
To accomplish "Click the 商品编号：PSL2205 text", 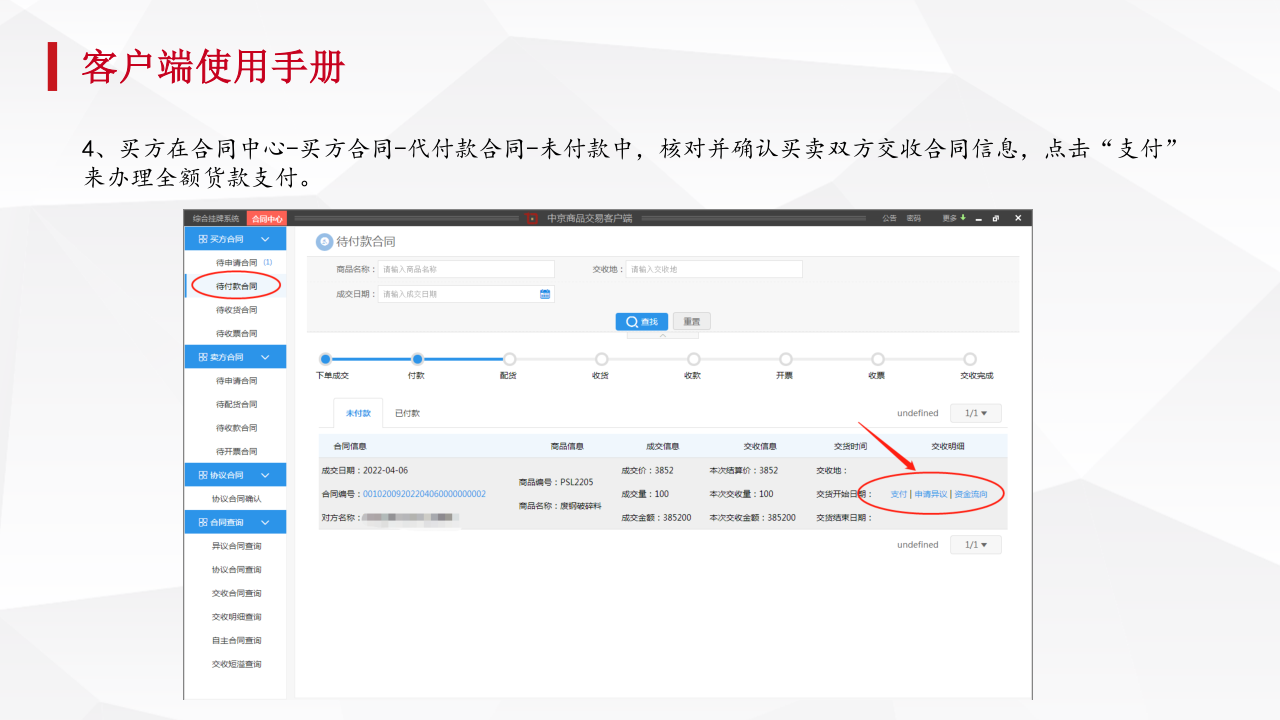I will click(x=556, y=482).
